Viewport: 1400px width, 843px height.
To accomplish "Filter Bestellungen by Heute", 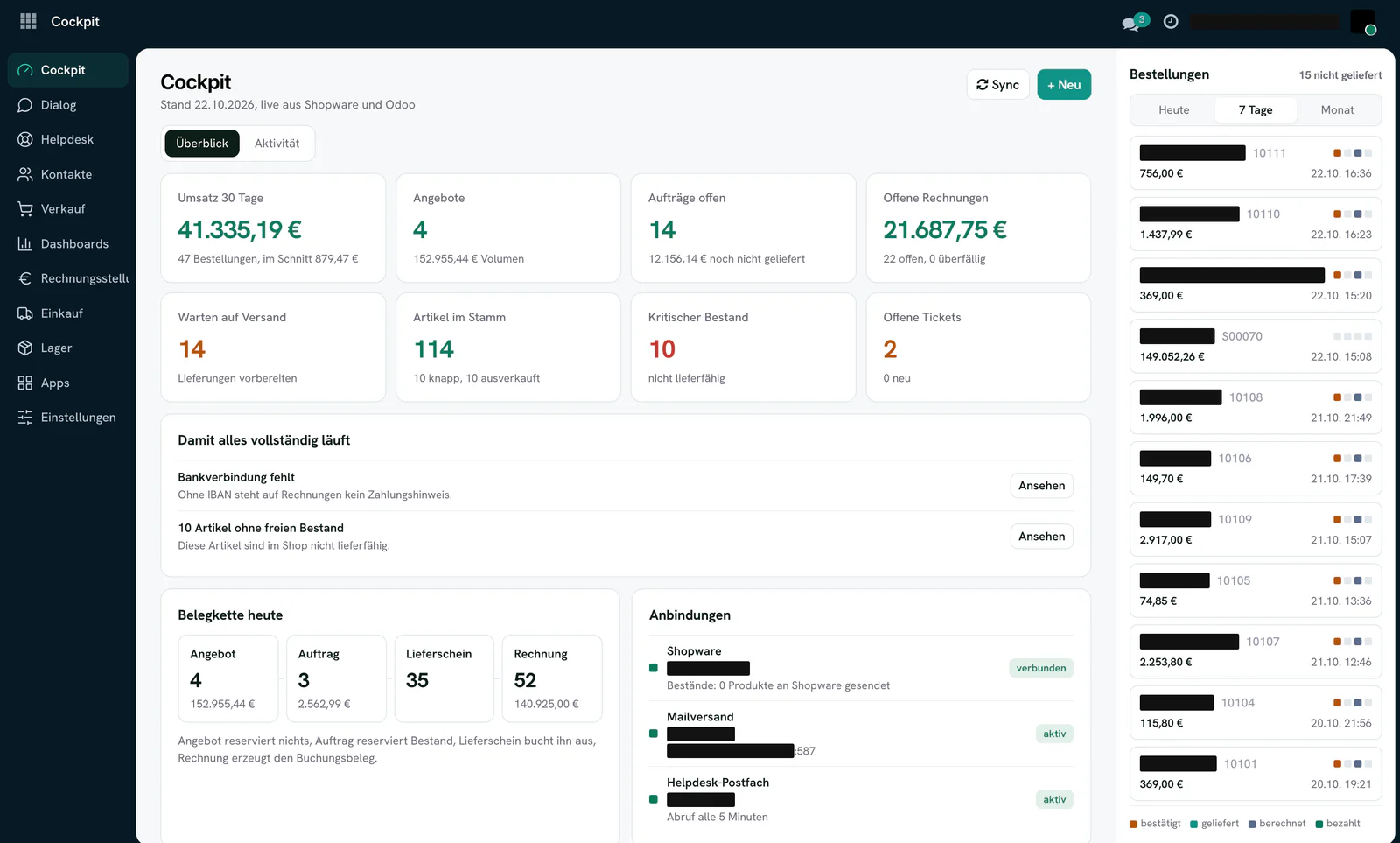I will click(x=1173, y=110).
